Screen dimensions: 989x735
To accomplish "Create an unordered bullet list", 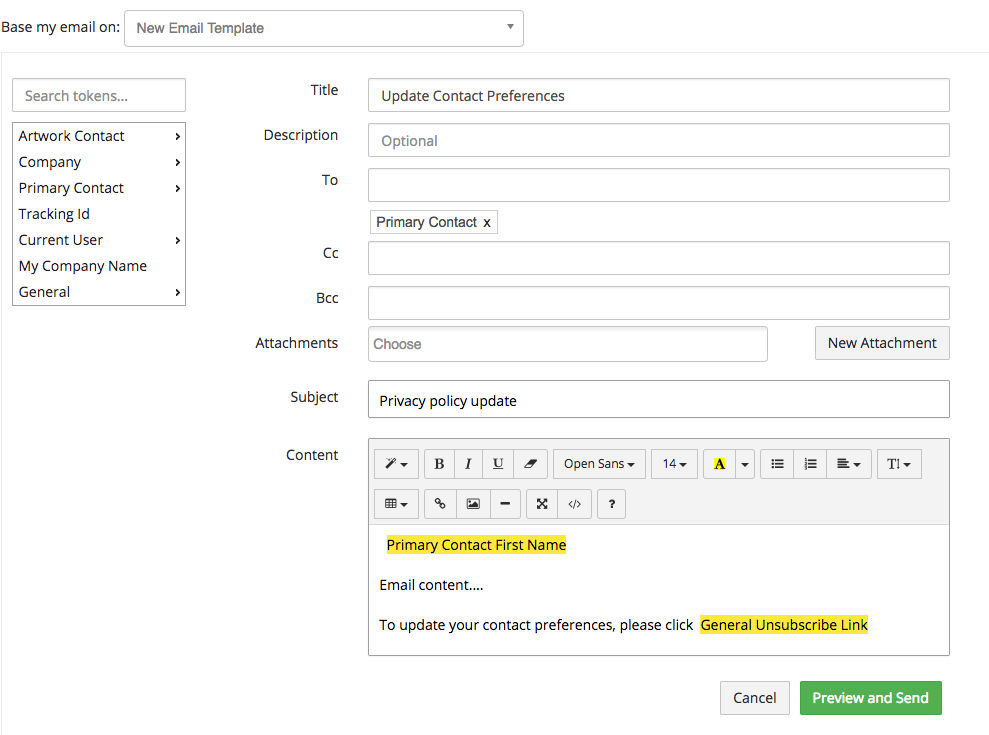I will [777, 464].
